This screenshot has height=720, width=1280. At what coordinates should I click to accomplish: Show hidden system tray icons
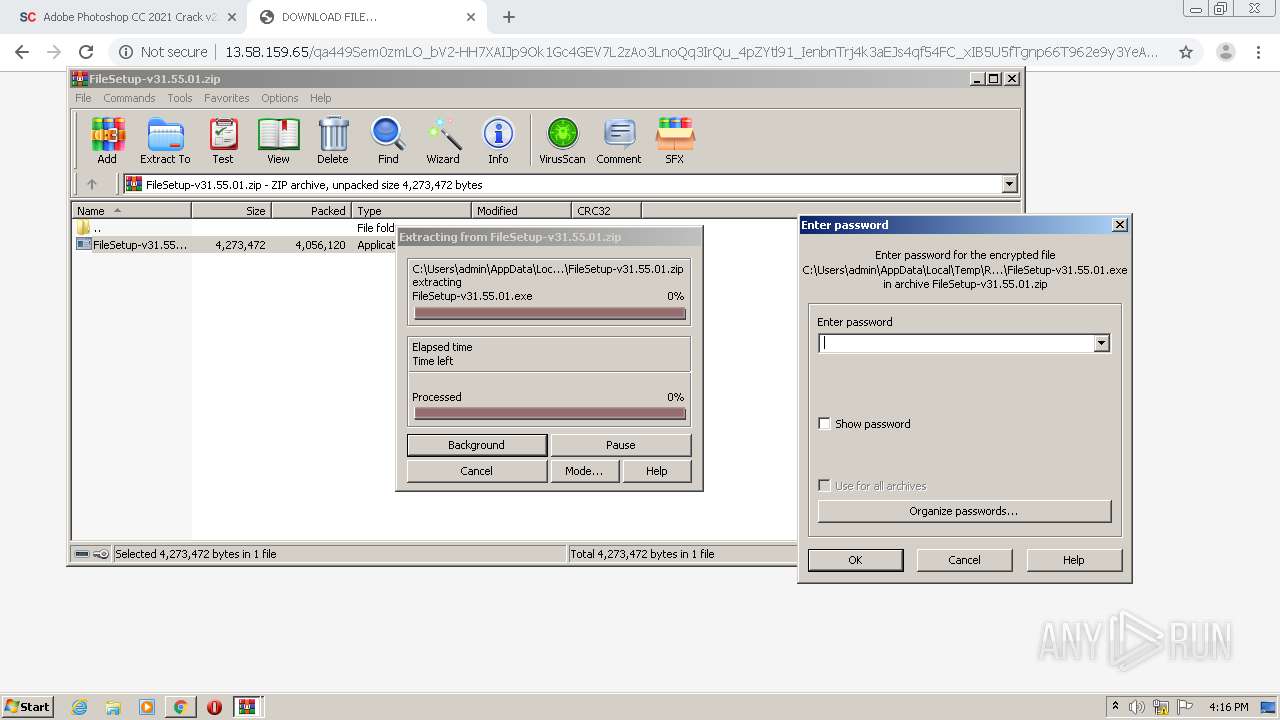click(1115, 707)
